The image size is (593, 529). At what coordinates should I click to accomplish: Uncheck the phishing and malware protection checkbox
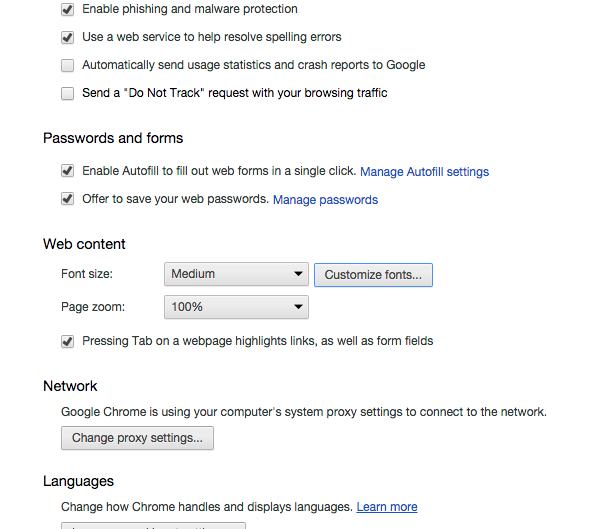[67, 9]
